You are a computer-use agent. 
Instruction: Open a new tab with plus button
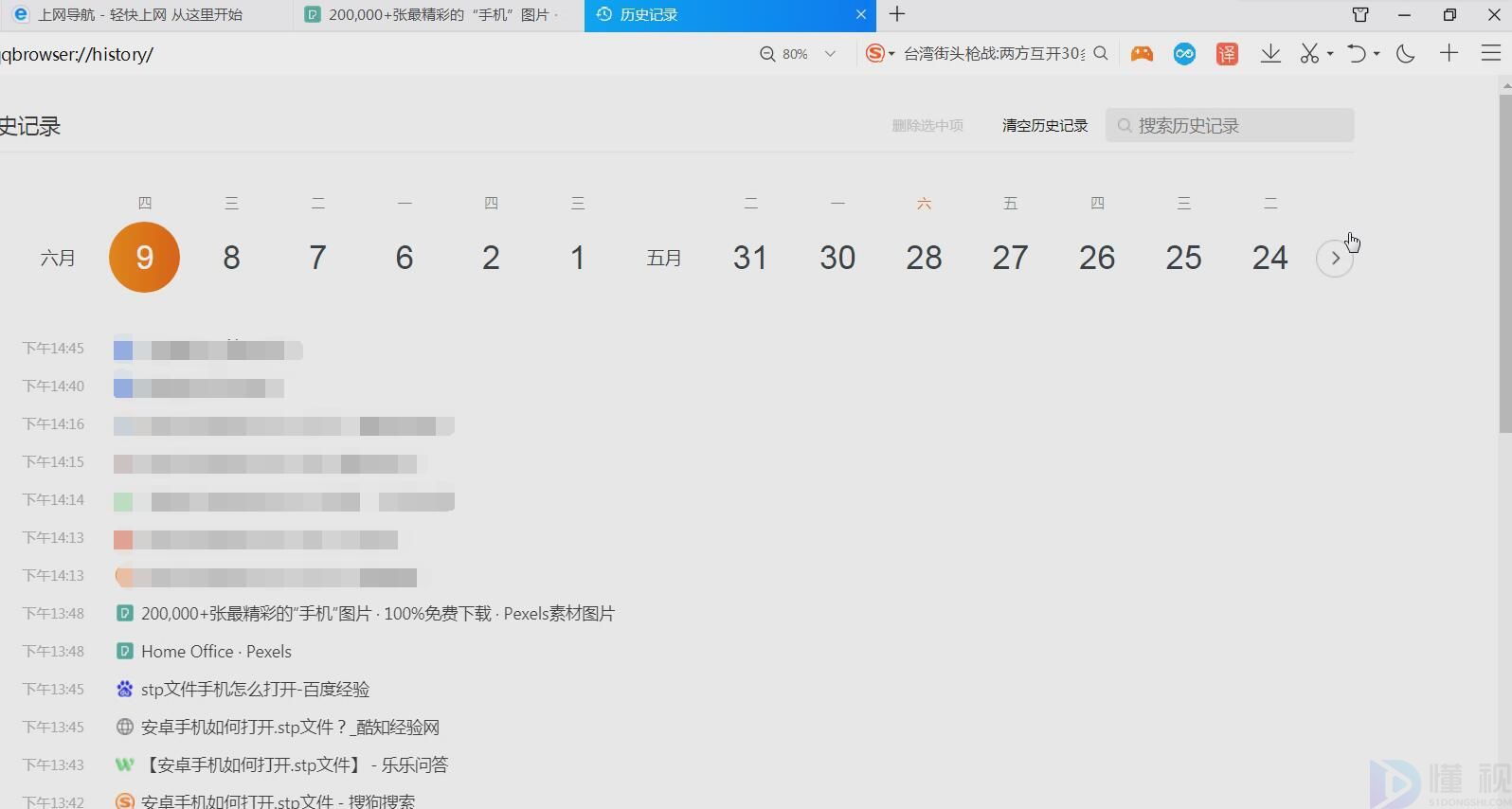point(897,14)
